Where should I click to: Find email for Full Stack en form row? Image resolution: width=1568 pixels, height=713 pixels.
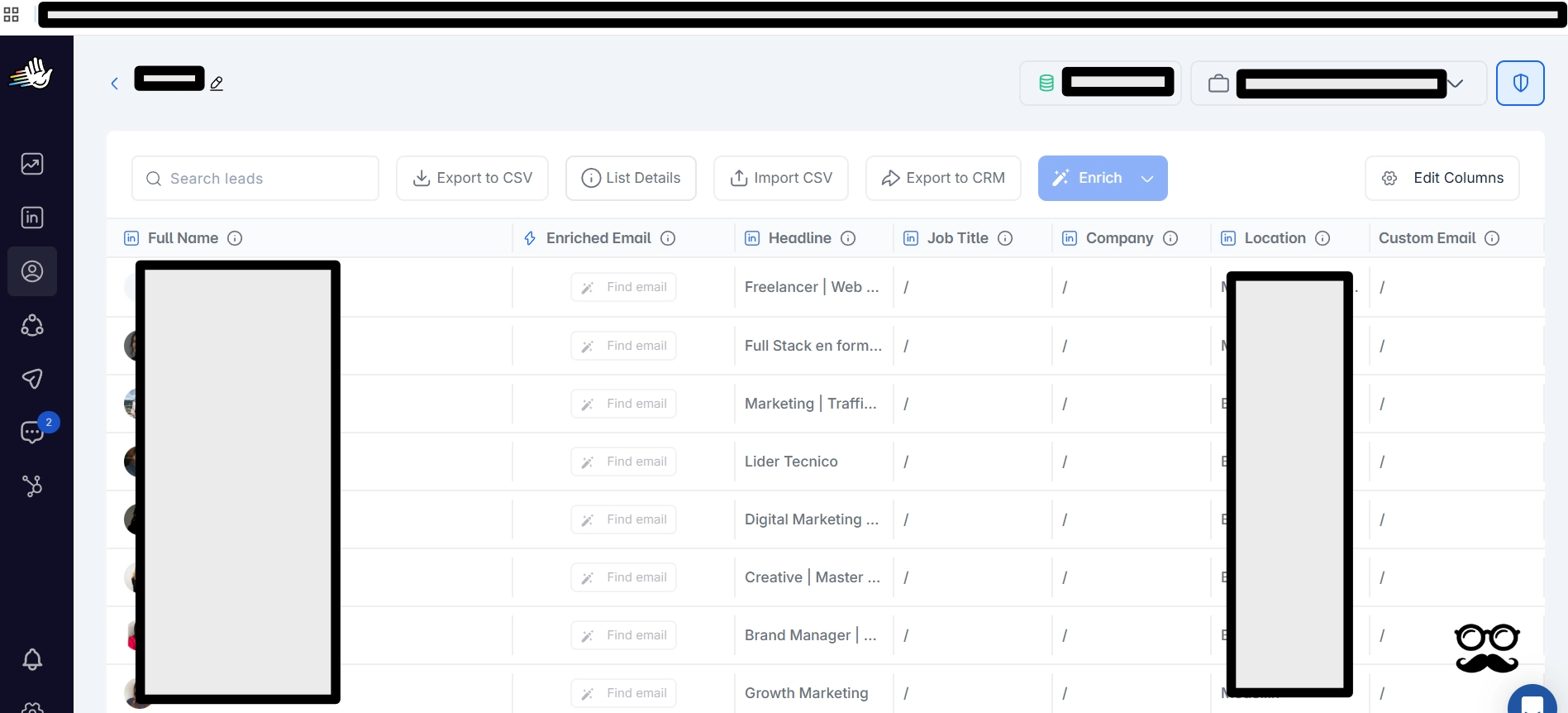click(623, 346)
